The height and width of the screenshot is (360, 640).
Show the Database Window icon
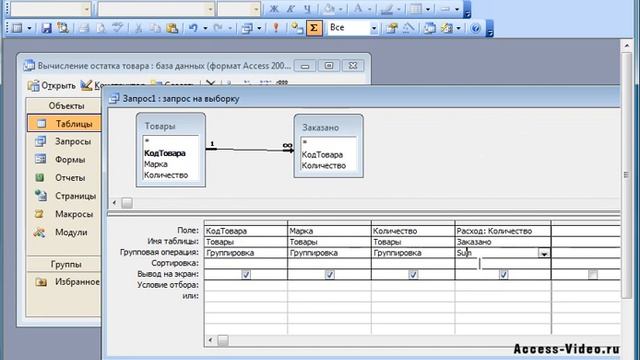click(429, 28)
